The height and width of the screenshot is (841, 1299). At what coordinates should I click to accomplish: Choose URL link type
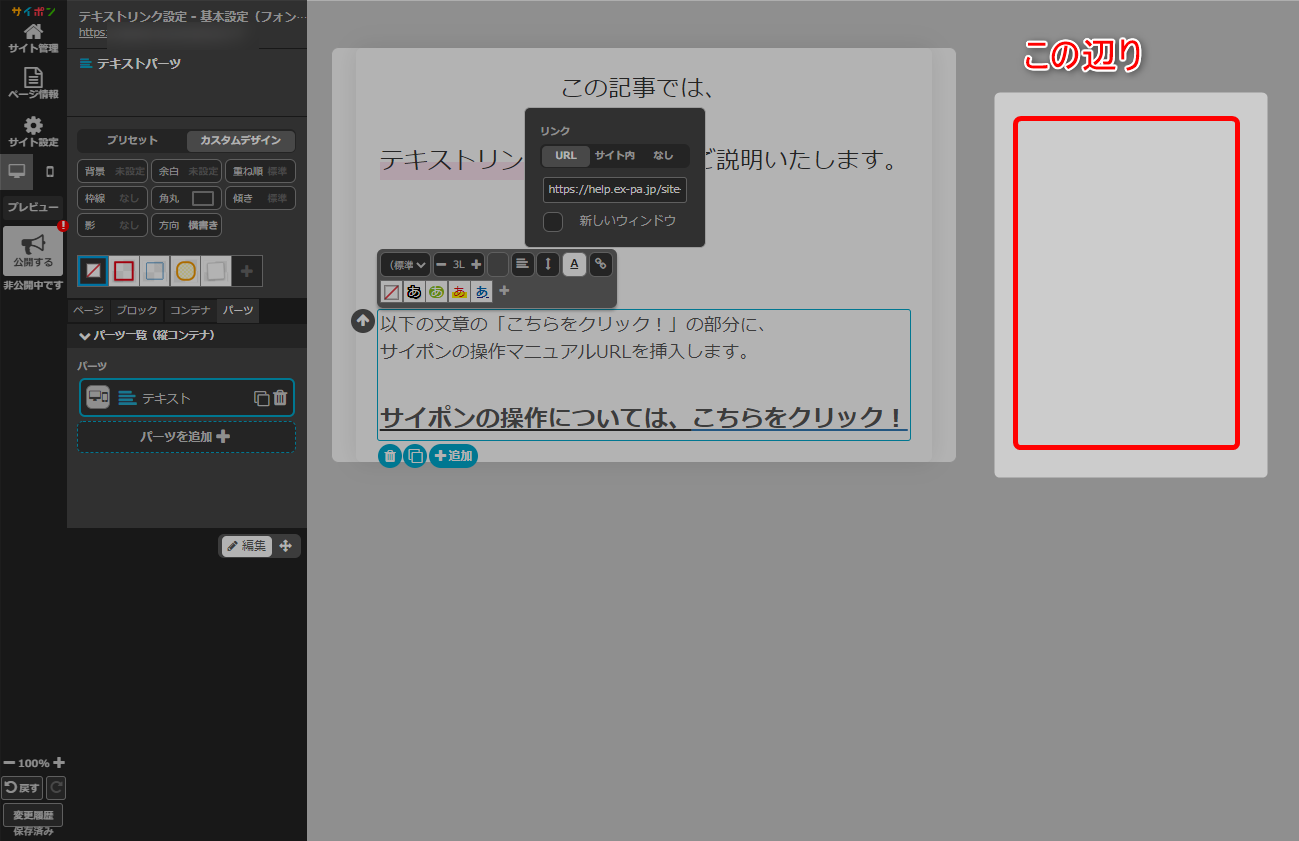pos(566,156)
